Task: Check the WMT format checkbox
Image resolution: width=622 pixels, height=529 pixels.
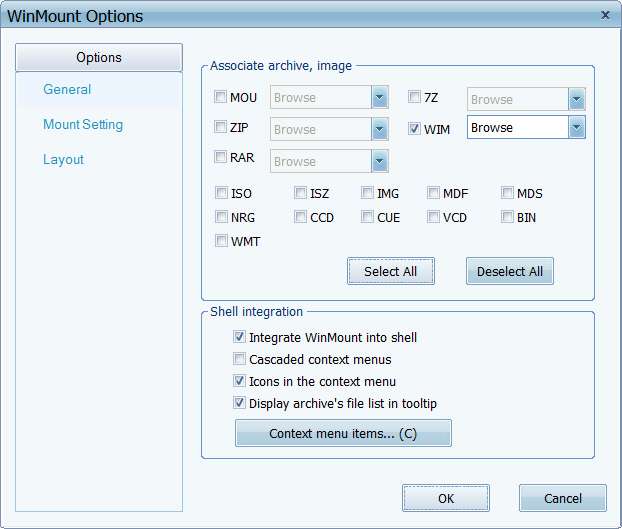Action: (x=221, y=241)
